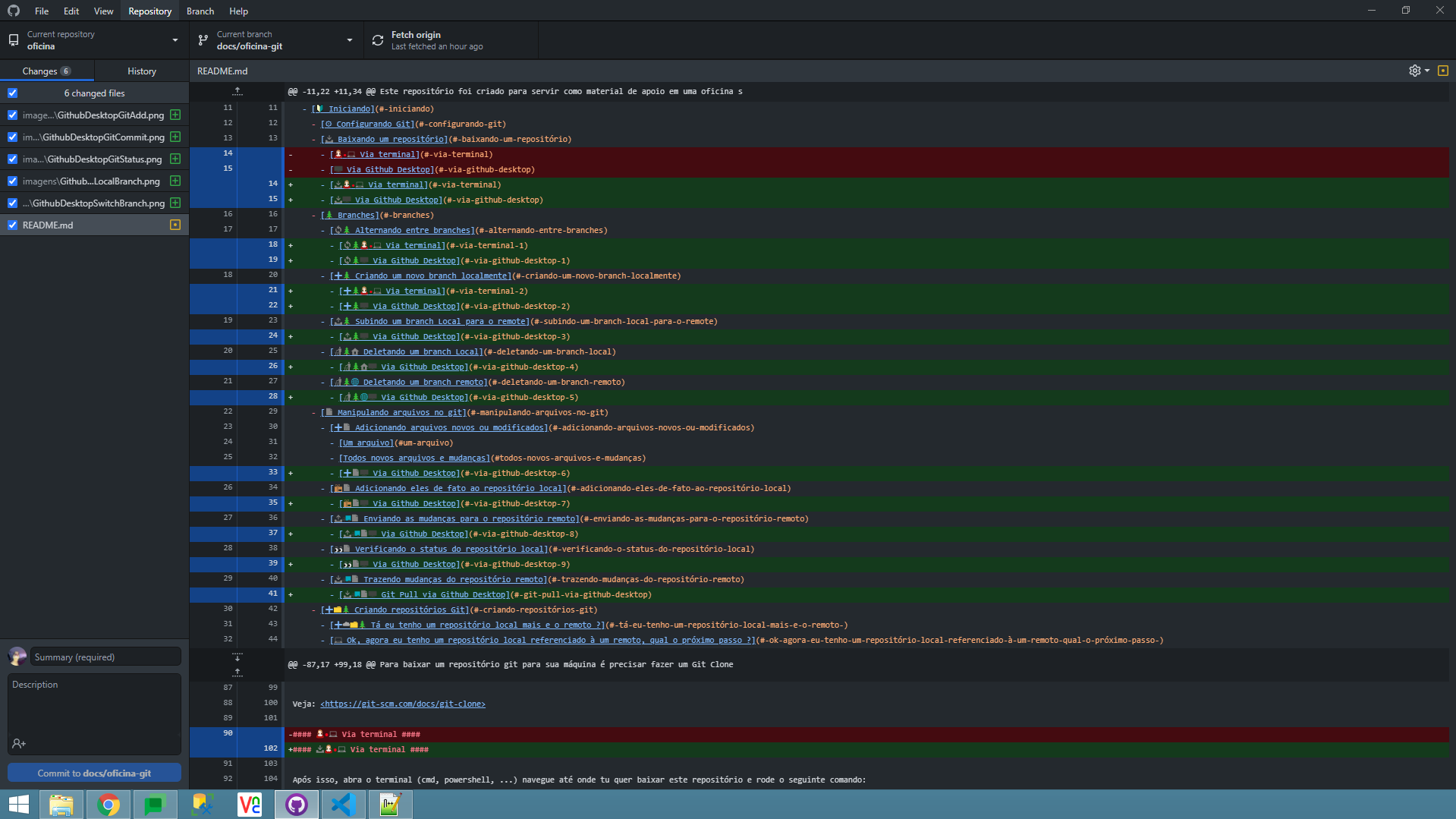Click the modified status icon at top right
This screenshot has height=819, width=1456.
coord(1443,71)
